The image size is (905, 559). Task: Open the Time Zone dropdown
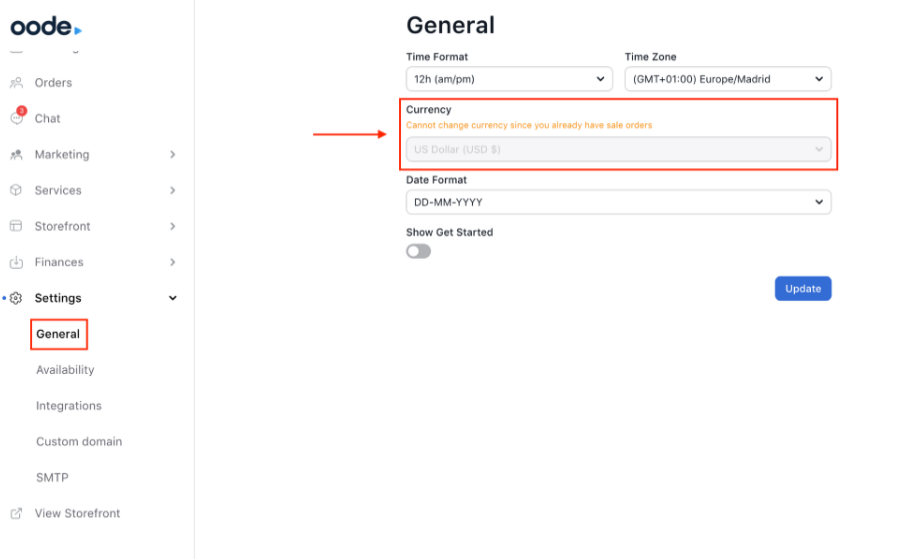727,79
